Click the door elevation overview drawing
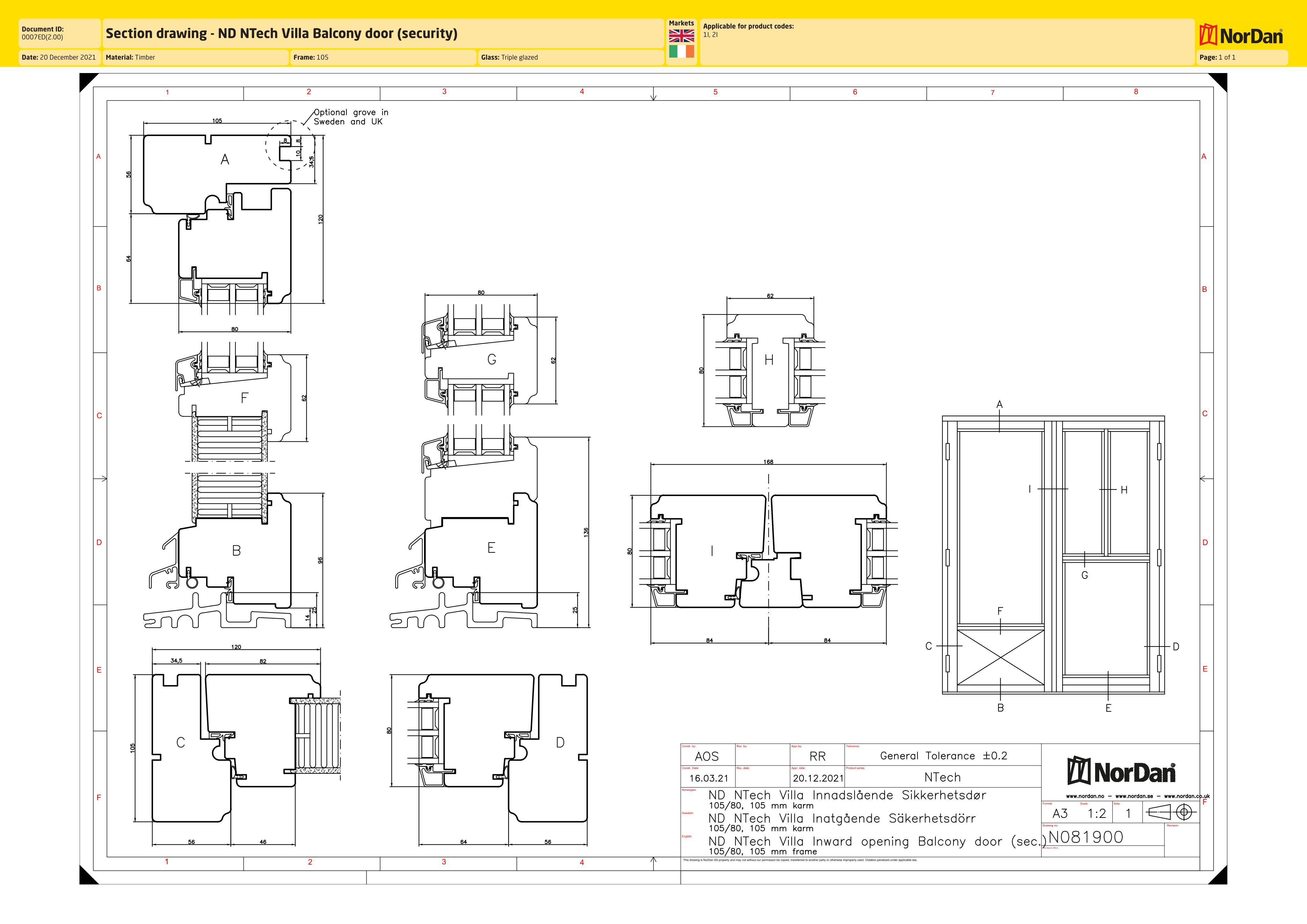1307x924 pixels. click(x=1054, y=555)
